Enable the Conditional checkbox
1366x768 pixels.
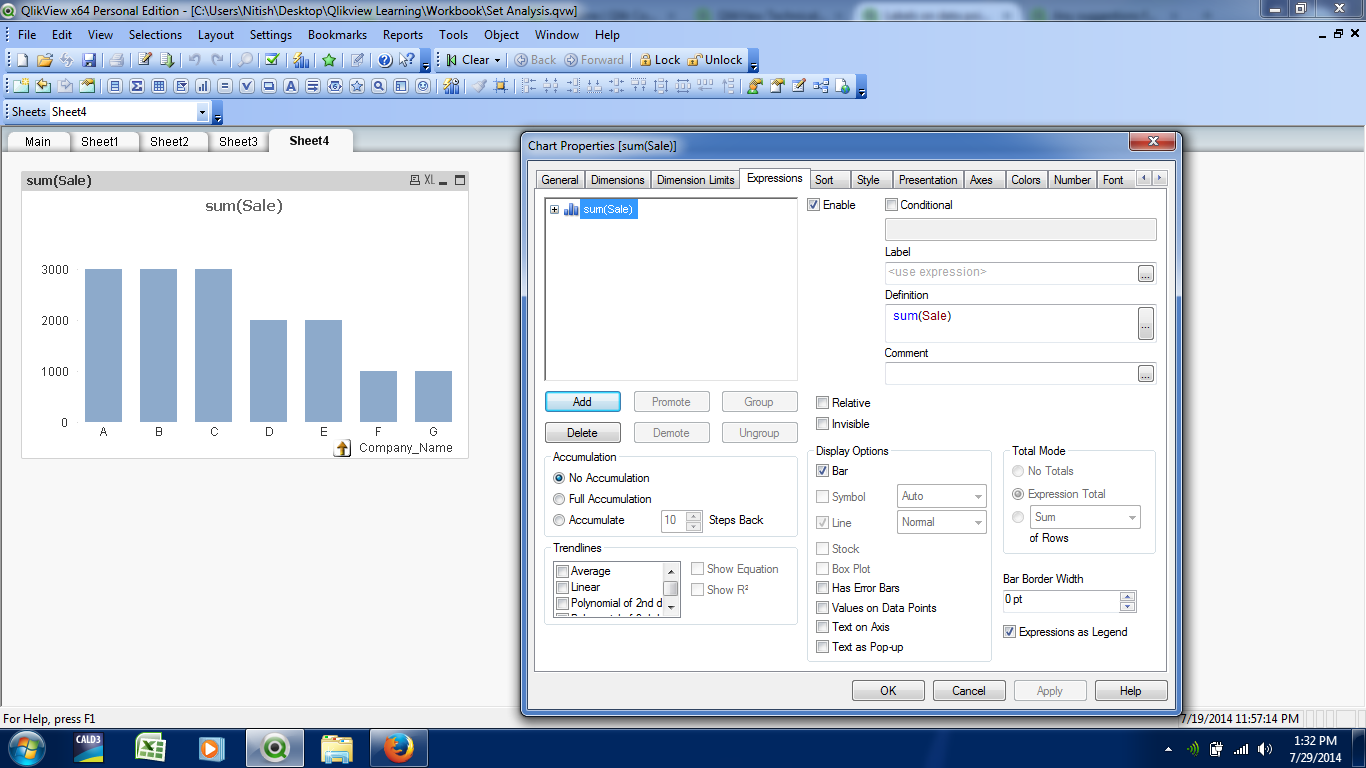(890, 205)
